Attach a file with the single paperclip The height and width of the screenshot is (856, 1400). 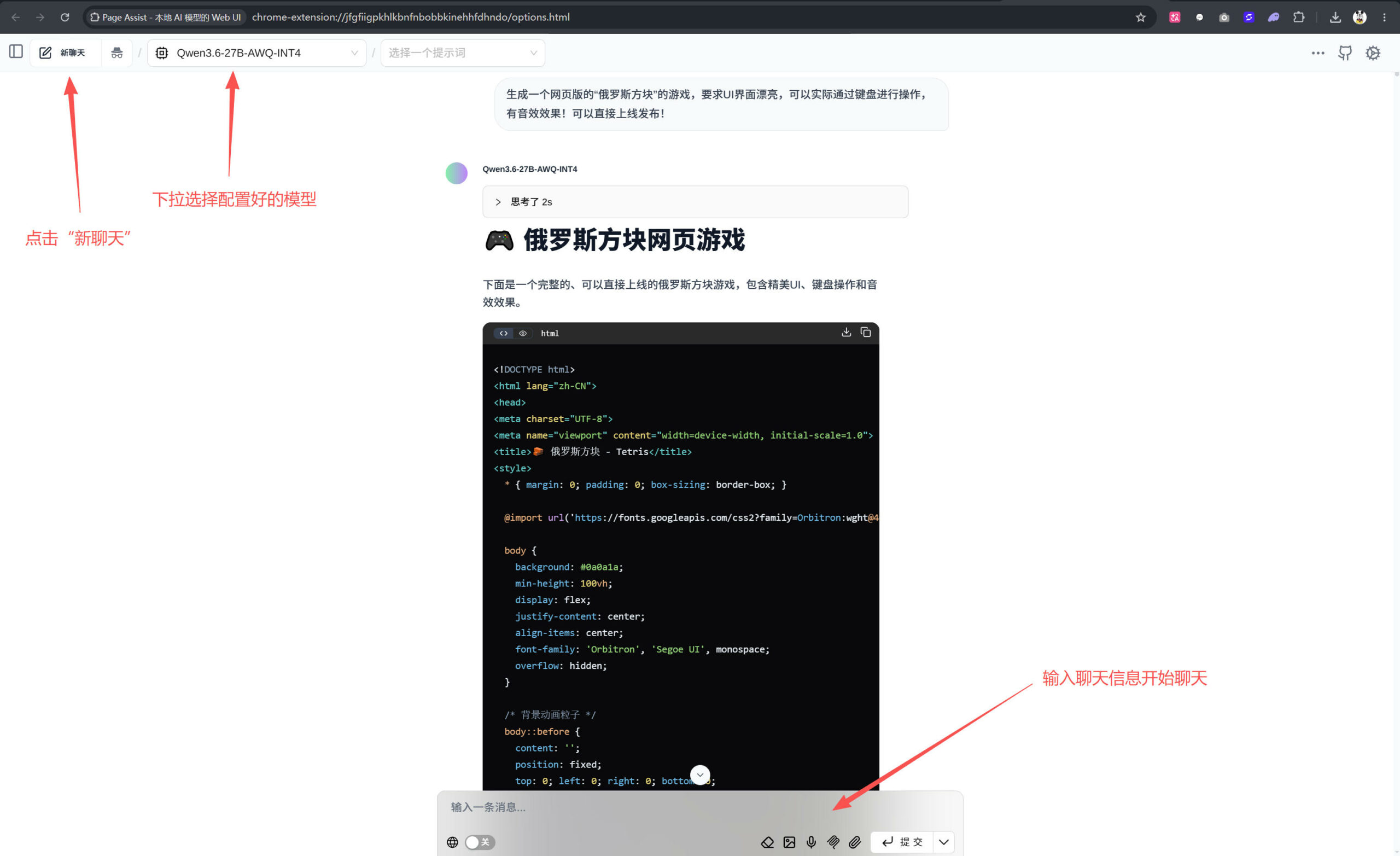855,842
